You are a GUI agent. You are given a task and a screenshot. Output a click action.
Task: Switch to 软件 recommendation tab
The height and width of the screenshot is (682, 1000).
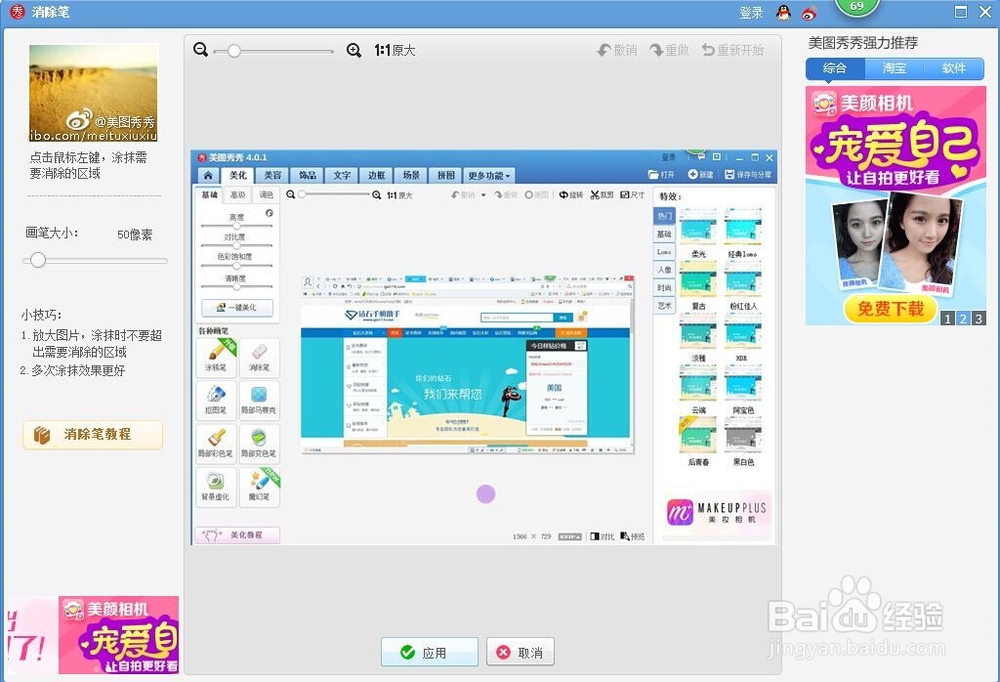[954, 68]
